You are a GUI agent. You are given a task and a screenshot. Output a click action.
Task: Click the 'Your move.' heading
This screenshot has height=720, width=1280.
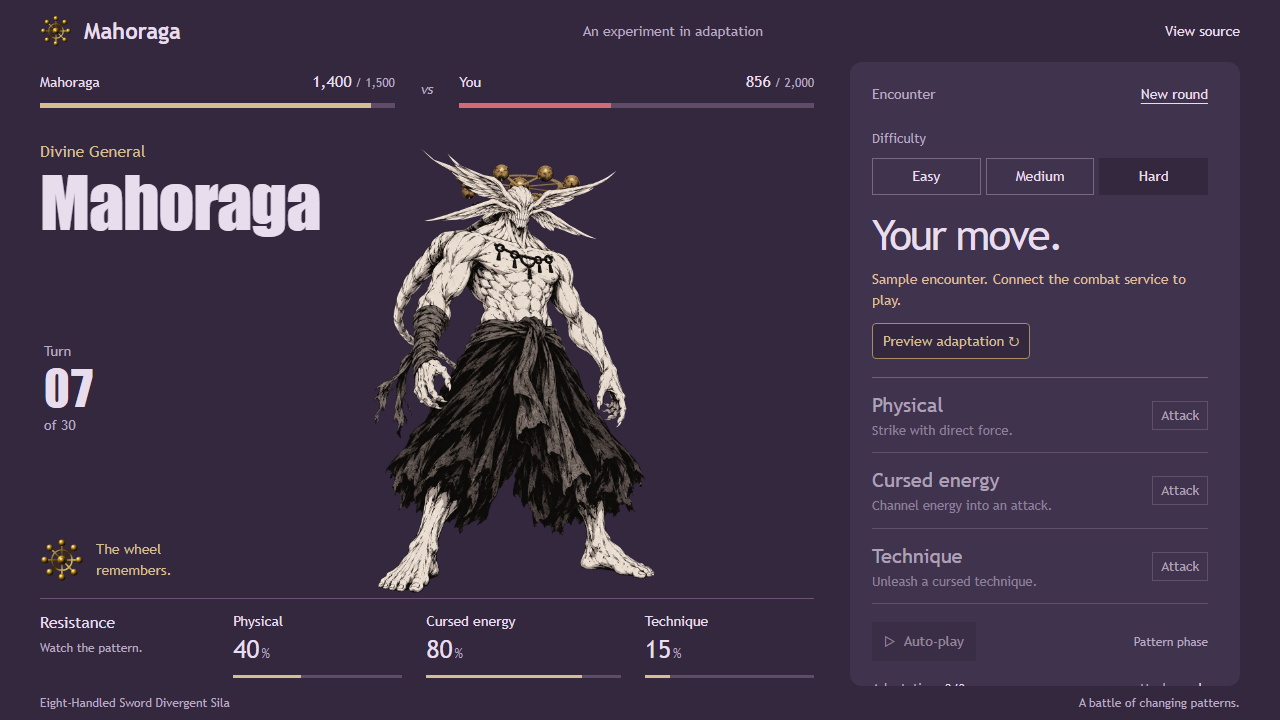pos(966,236)
